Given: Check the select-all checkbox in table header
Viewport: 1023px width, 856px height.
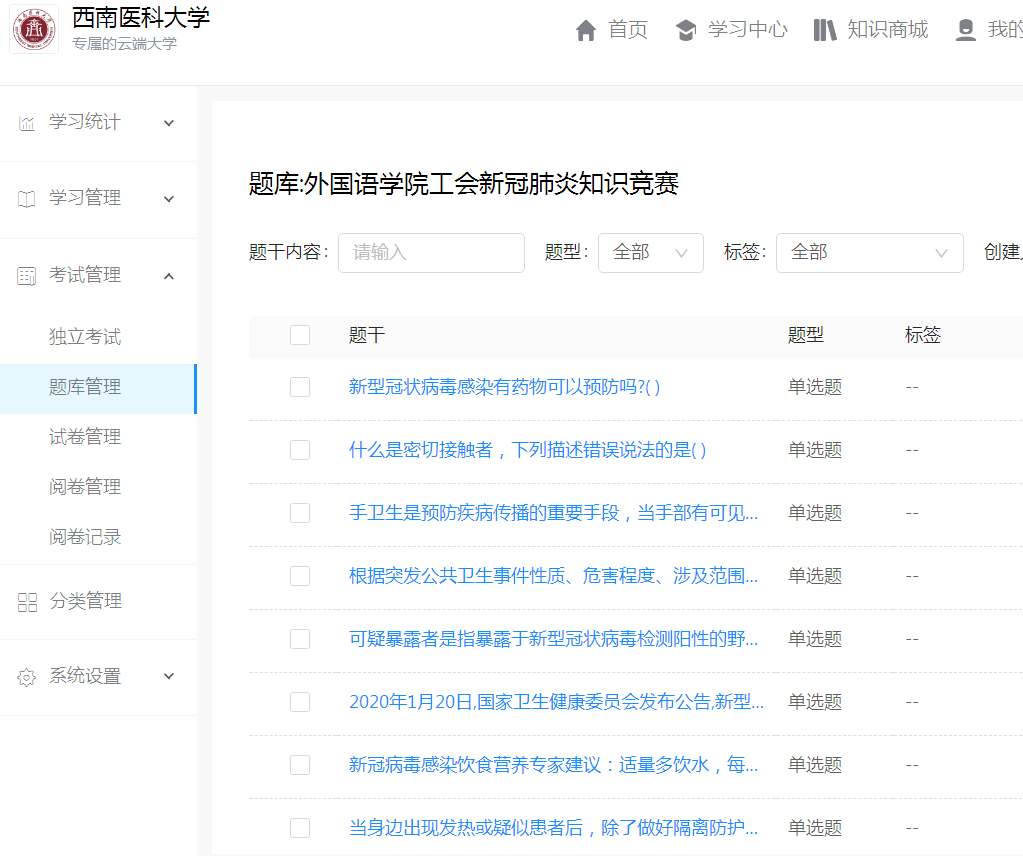Looking at the screenshot, I should [300, 335].
